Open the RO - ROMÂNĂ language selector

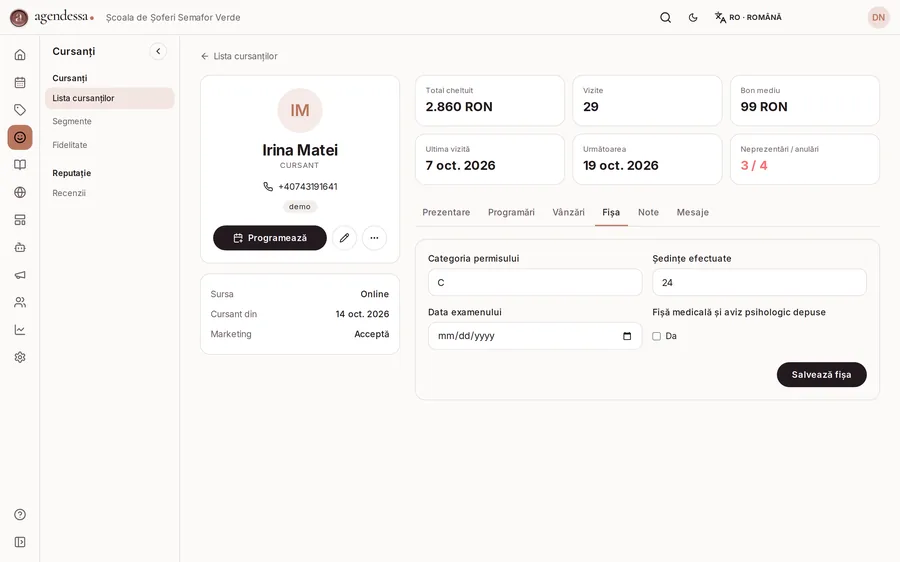click(748, 17)
